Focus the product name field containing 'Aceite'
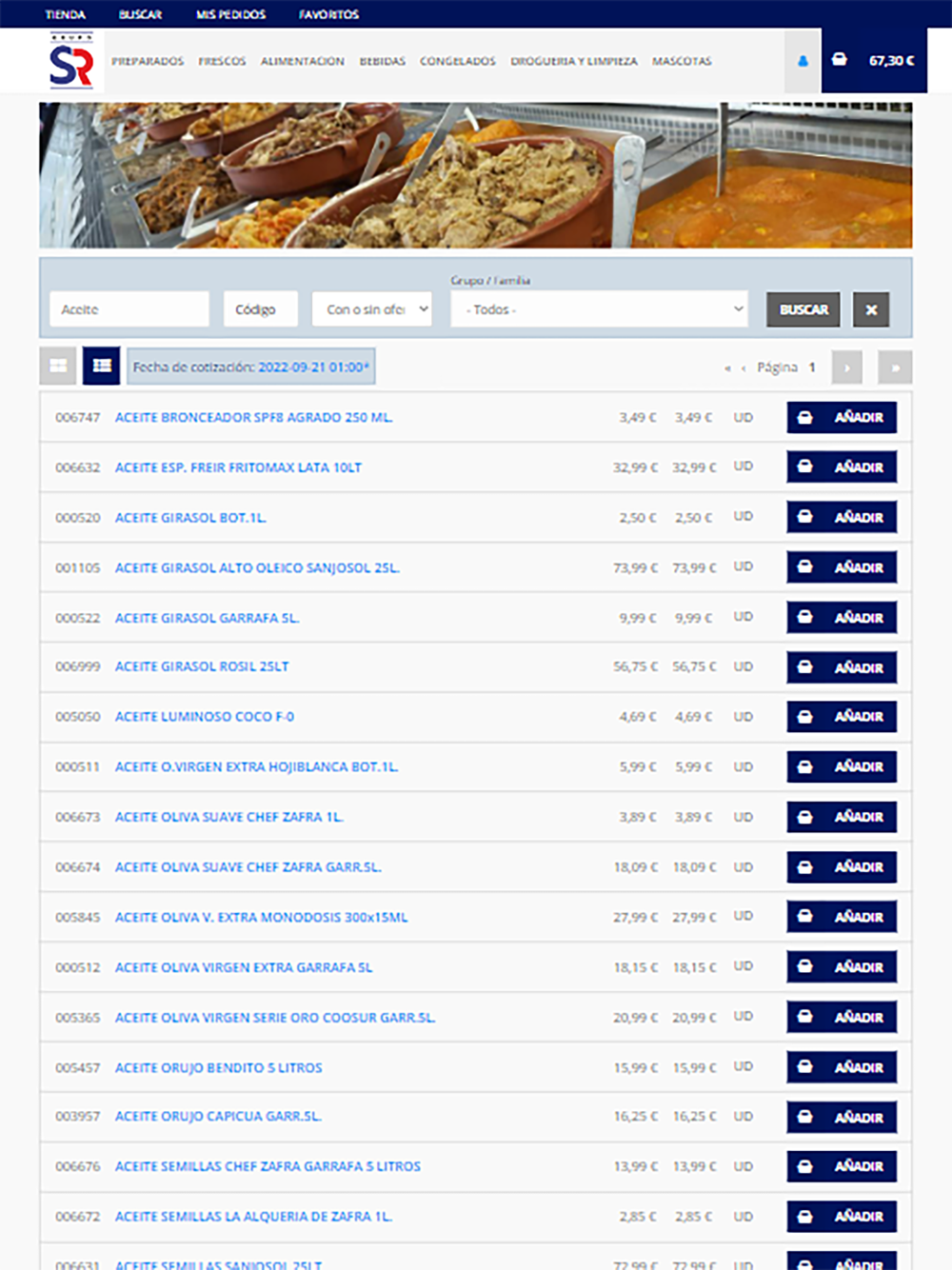952x1270 pixels. (x=129, y=309)
